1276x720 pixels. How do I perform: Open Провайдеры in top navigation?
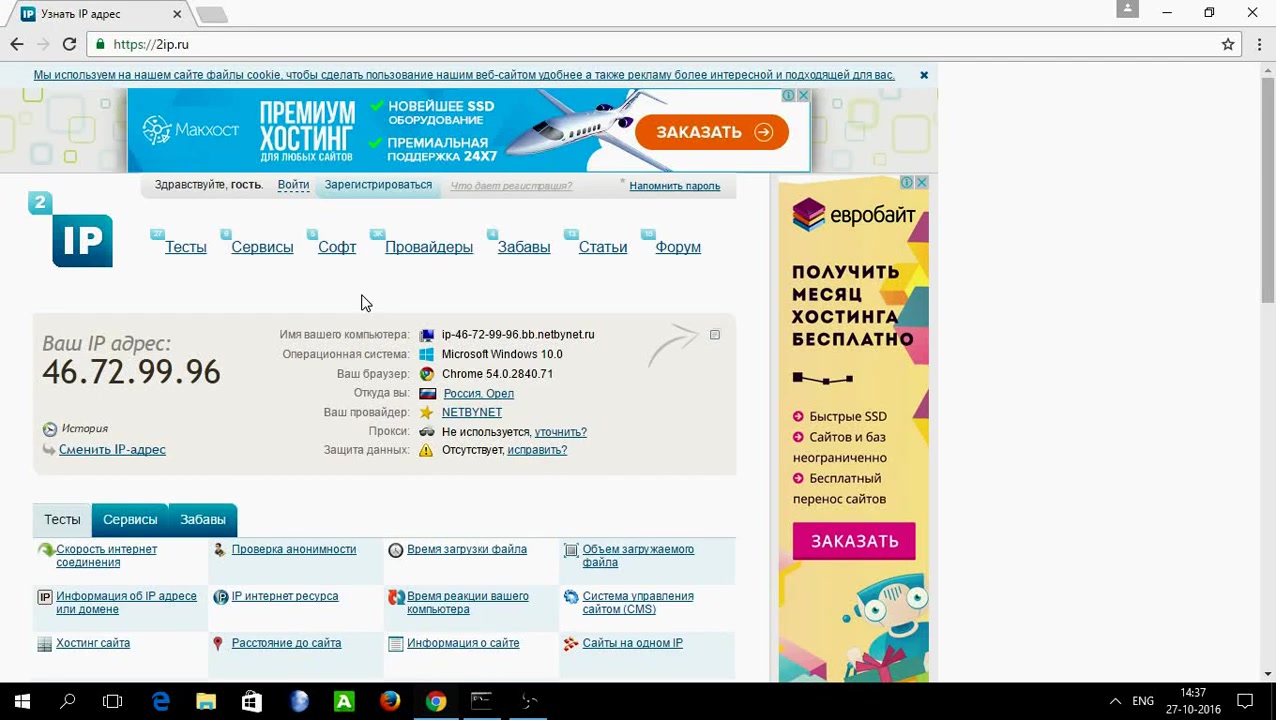tap(429, 247)
